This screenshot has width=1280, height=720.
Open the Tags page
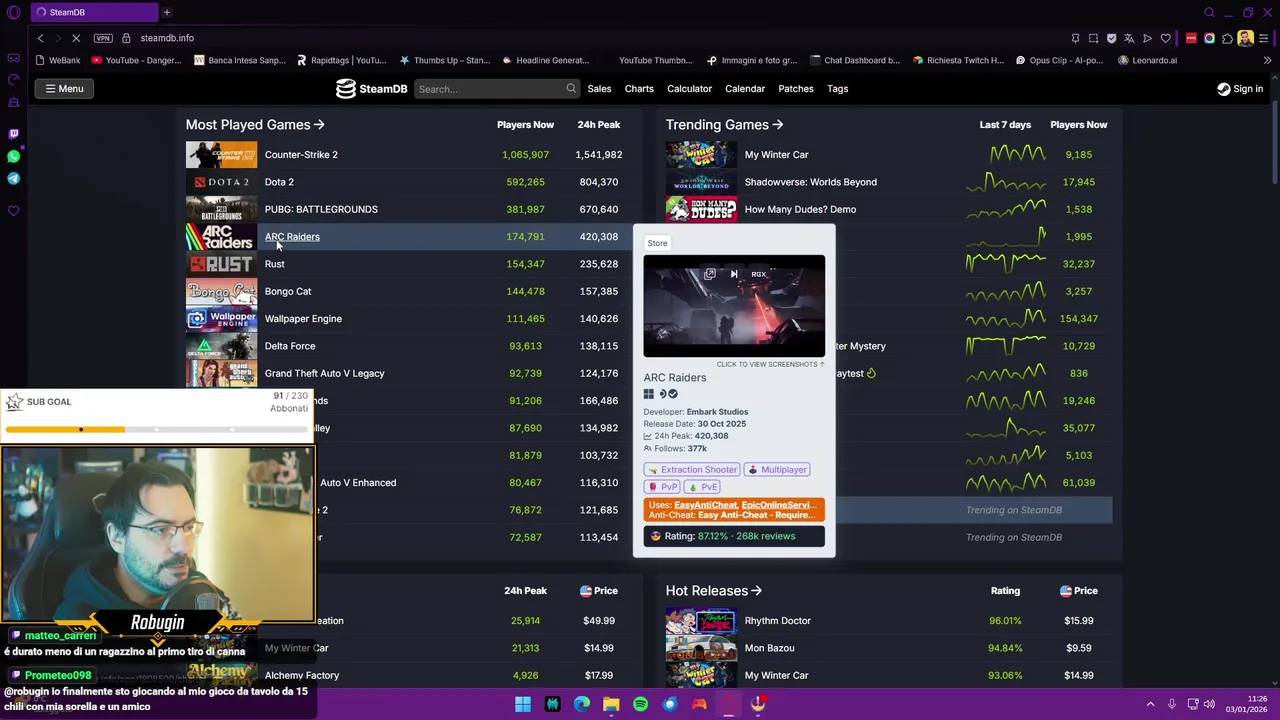tap(837, 89)
